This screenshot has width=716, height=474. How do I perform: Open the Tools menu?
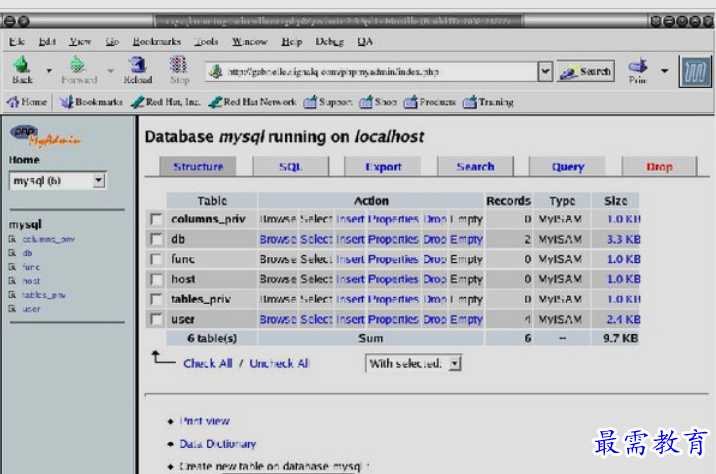tap(206, 42)
